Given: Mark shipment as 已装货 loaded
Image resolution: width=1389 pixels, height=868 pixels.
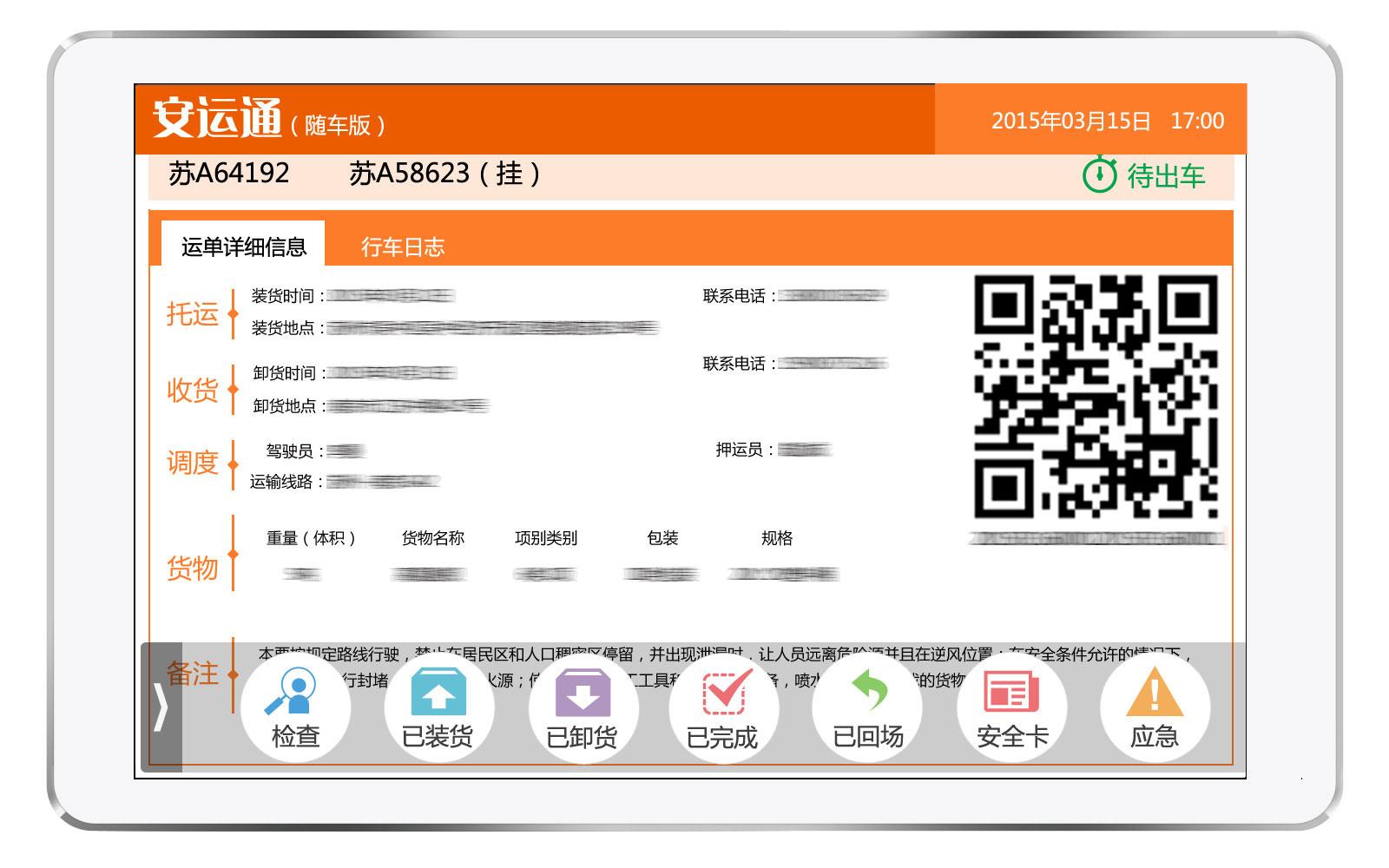Looking at the screenshot, I should pyautogui.click(x=438, y=707).
